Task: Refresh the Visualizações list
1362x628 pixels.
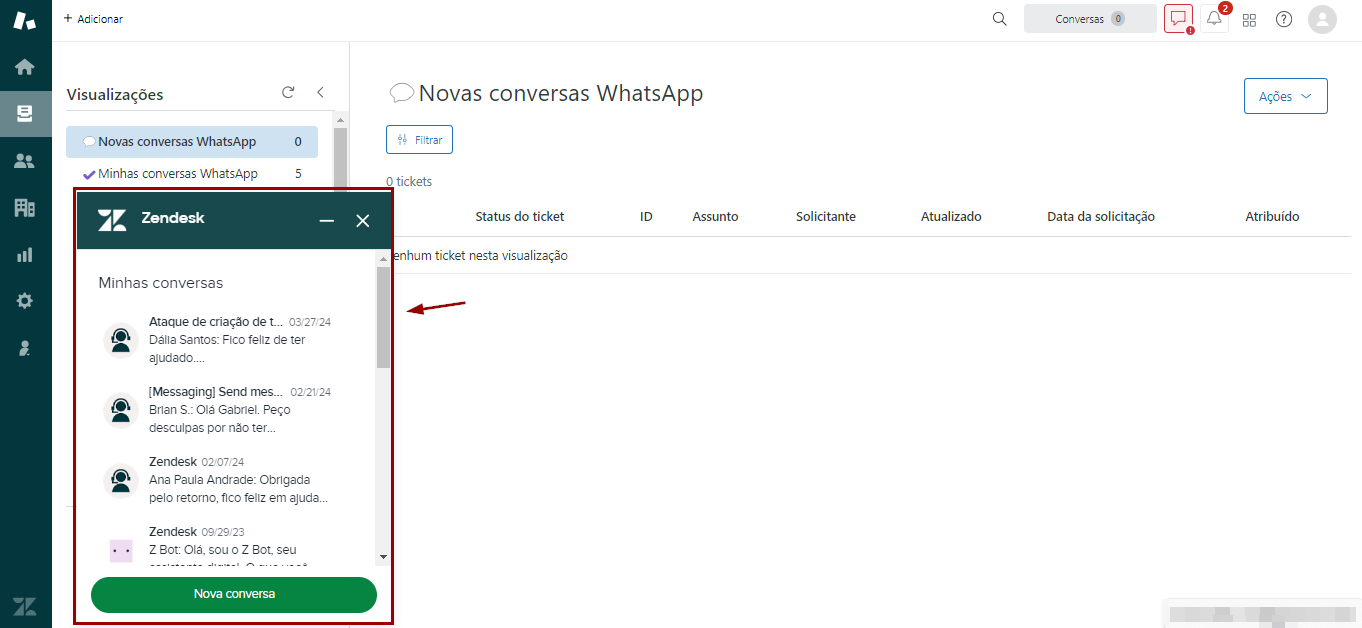Action: [x=288, y=92]
